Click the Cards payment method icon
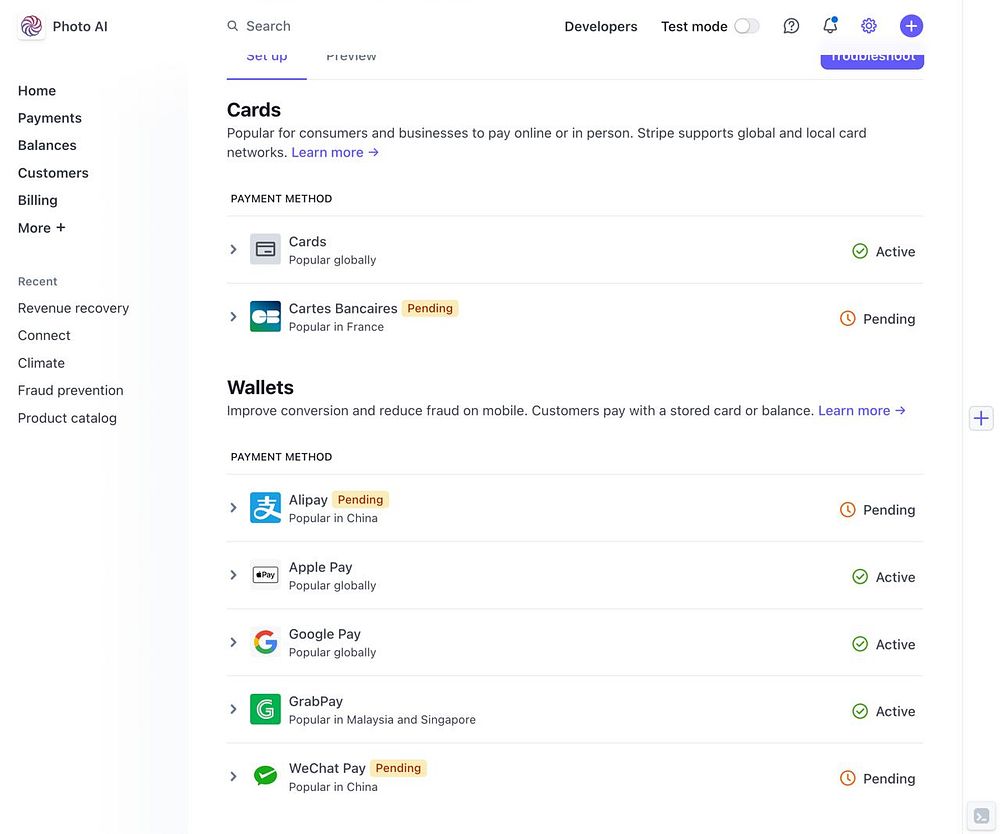 [265, 249]
